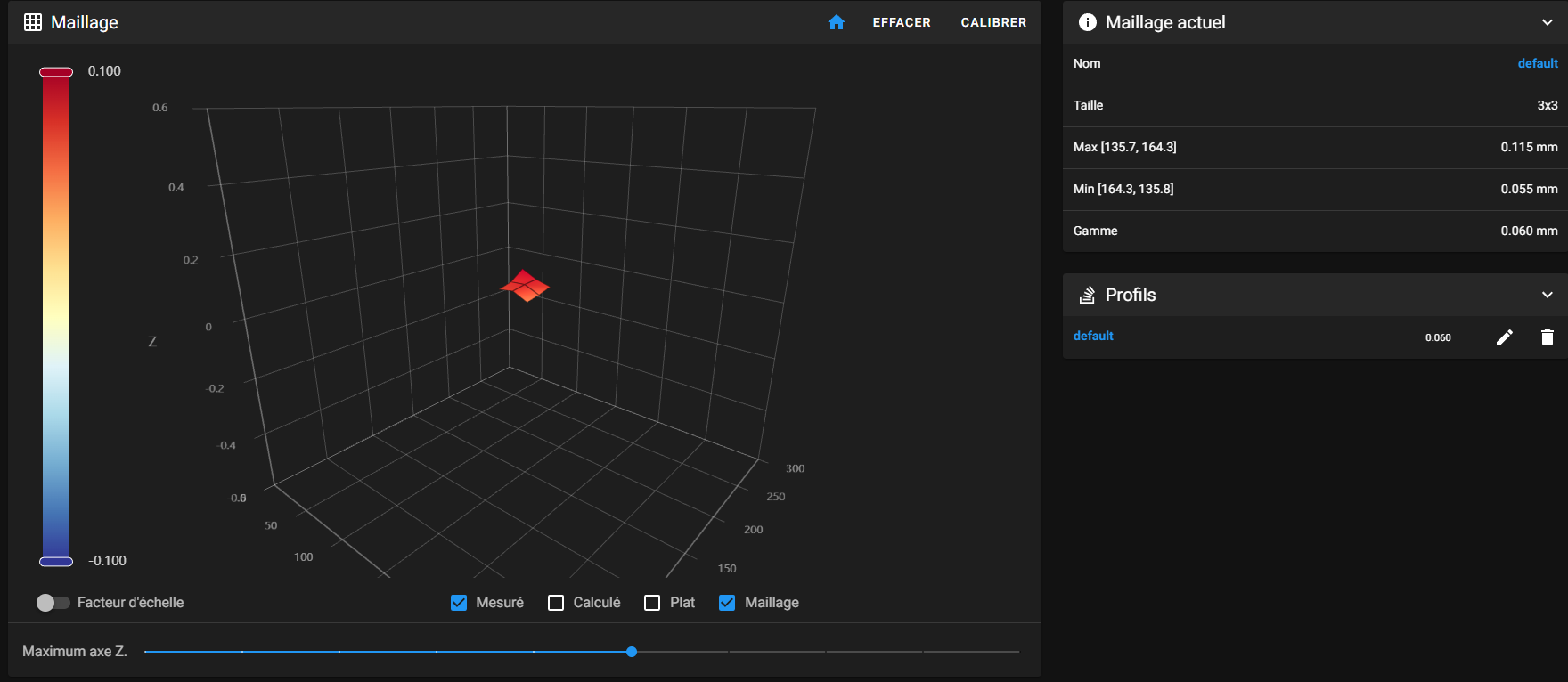Click the Profils layers icon
Viewport: 1568px width, 682px height.
[x=1087, y=295]
